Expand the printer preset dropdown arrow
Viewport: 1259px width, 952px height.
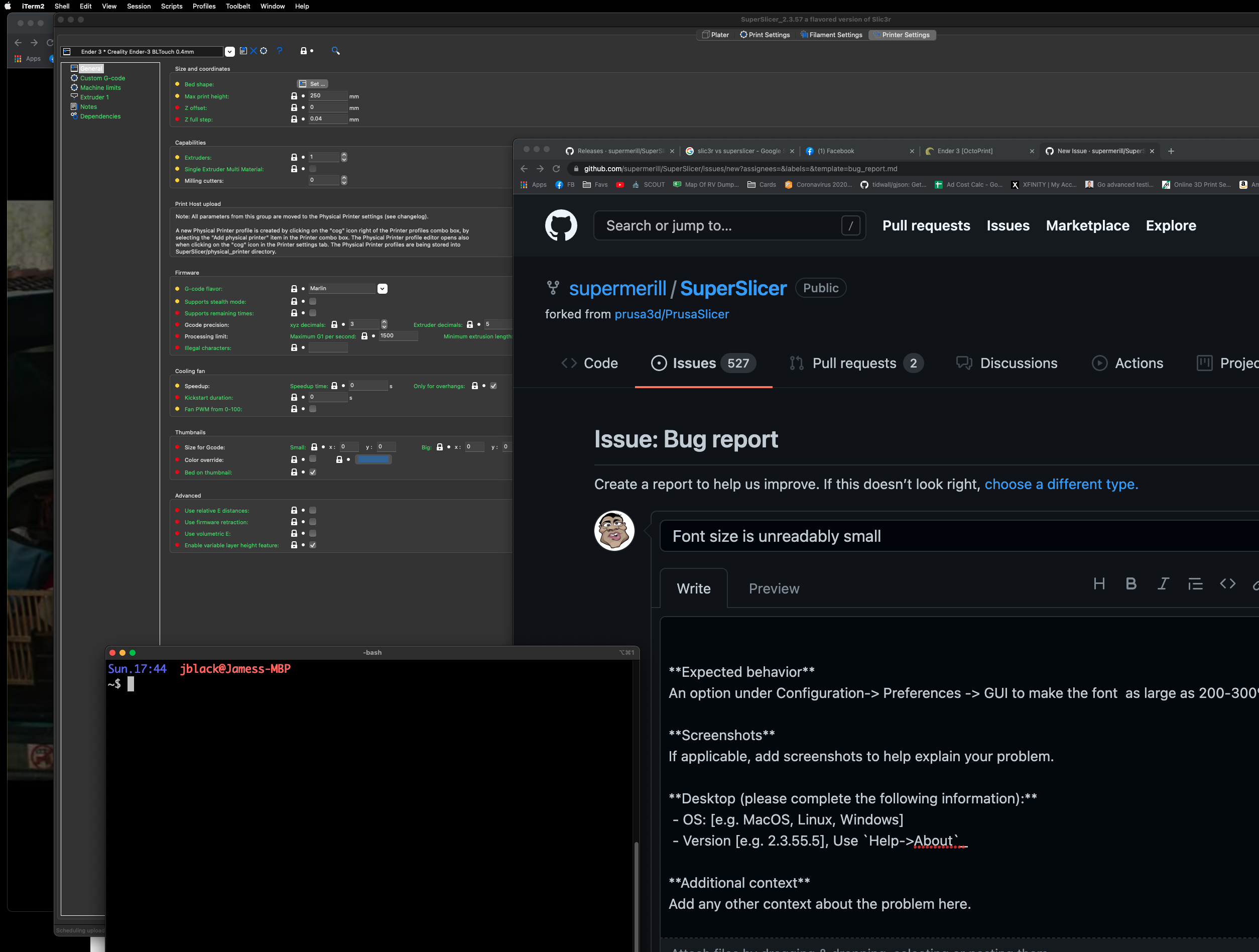(x=229, y=52)
